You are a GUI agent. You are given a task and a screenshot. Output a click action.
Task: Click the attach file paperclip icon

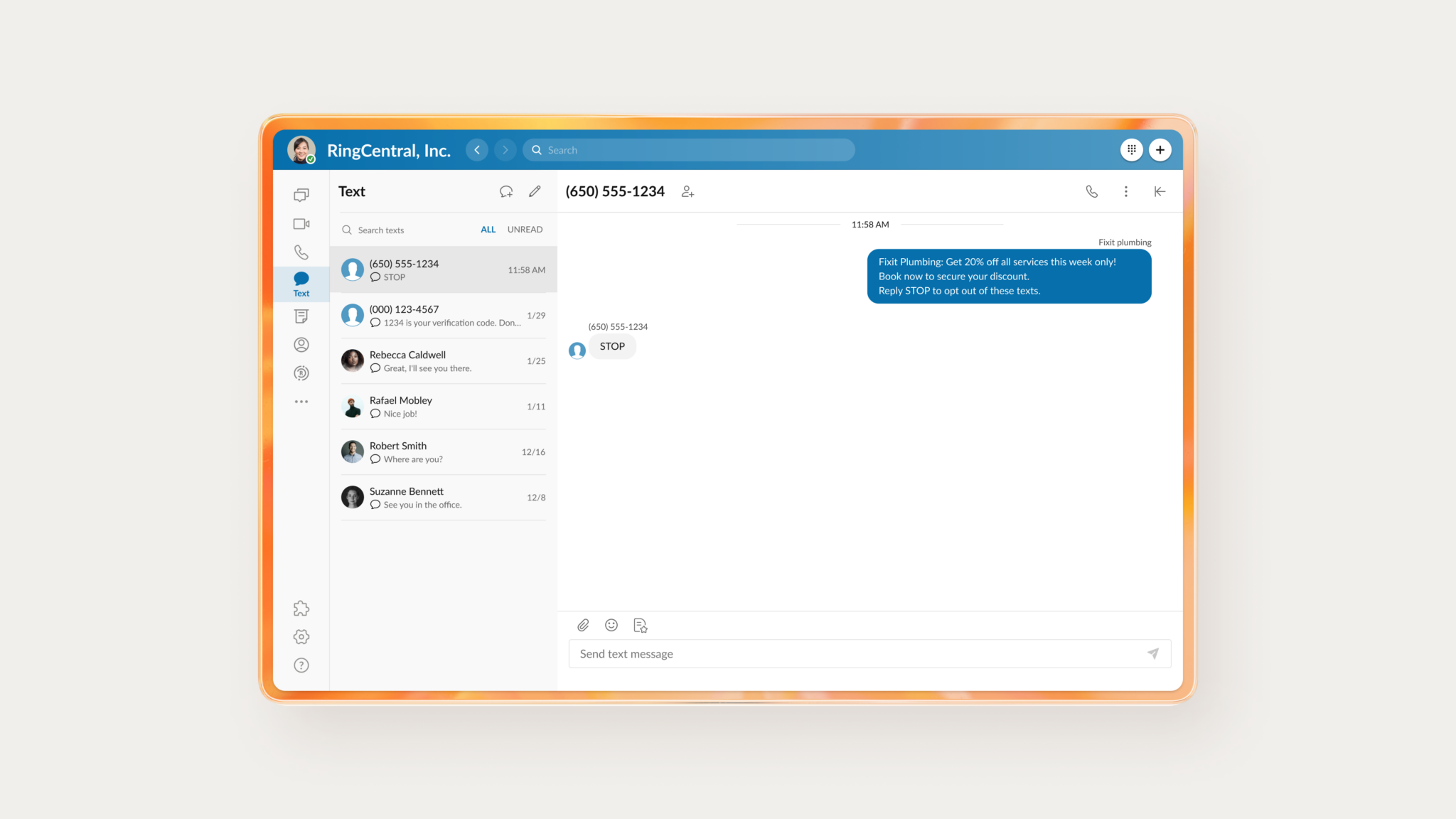coord(583,625)
